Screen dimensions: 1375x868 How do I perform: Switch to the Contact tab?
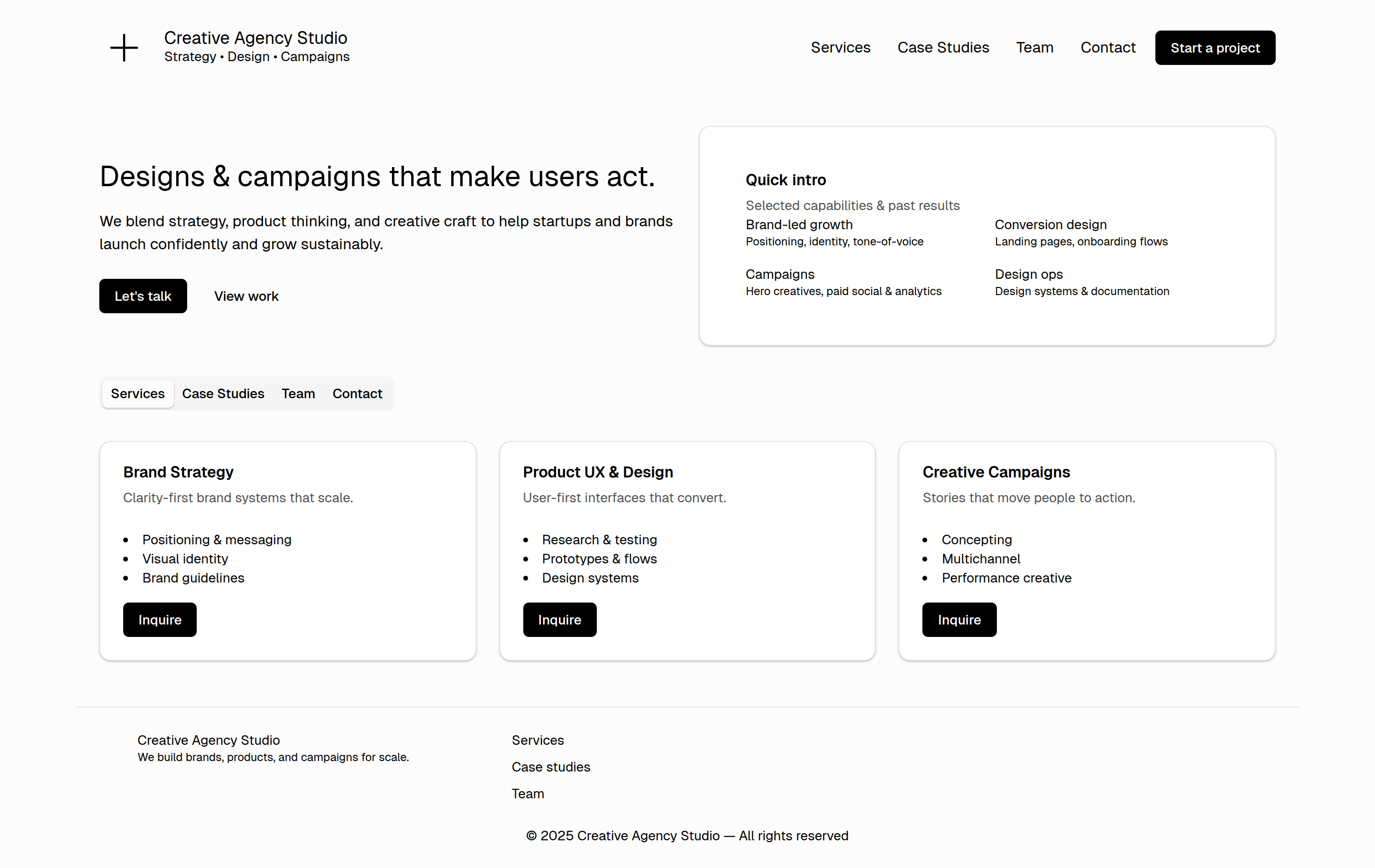(357, 393)
